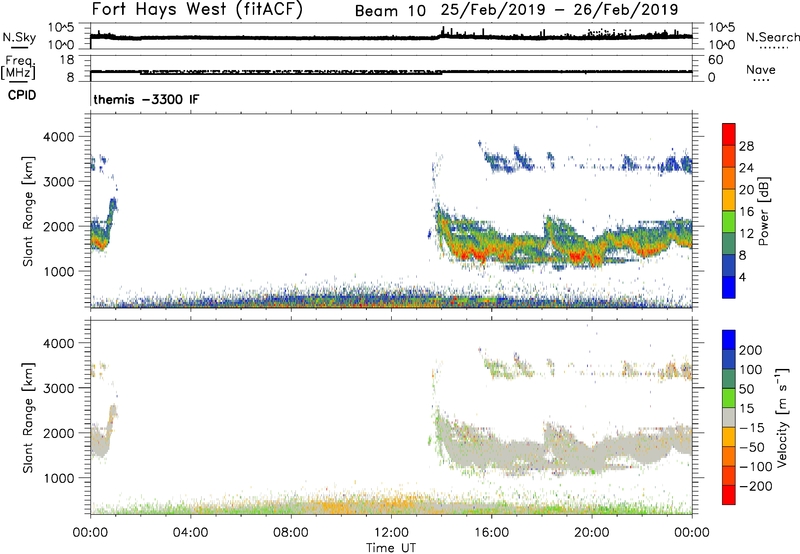
Task: Click the '200' value on Velocity colorbar
Action: [x=751, y=350]
